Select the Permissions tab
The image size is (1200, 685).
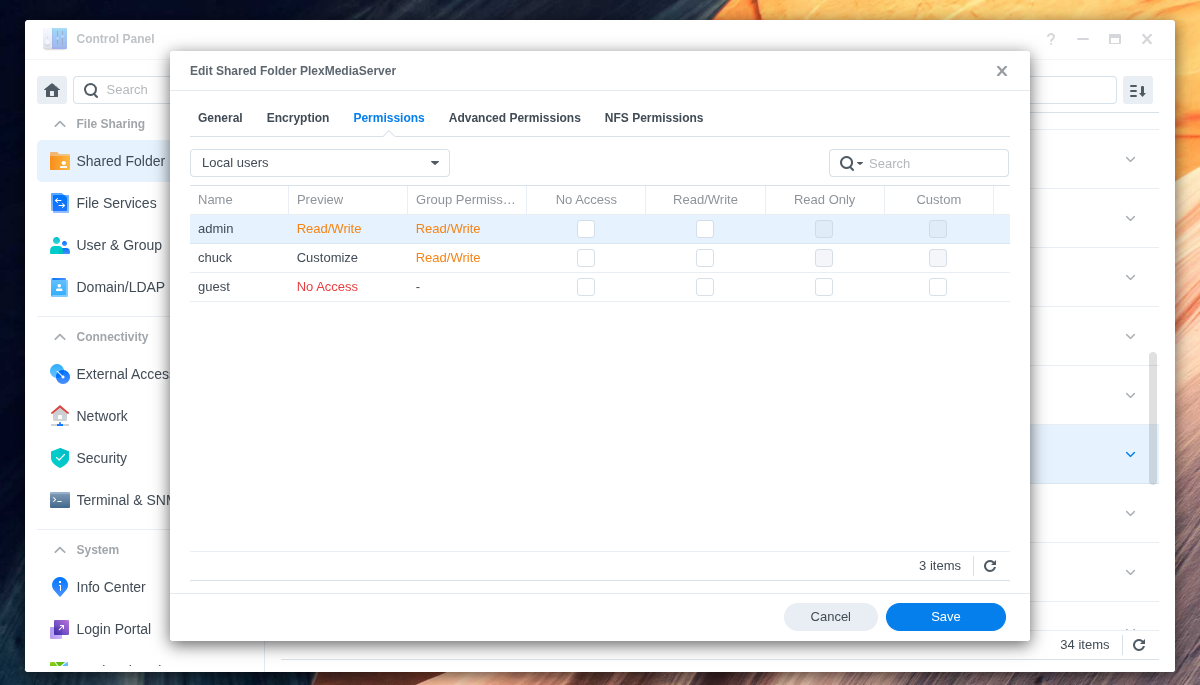click(x=389, y=118)
